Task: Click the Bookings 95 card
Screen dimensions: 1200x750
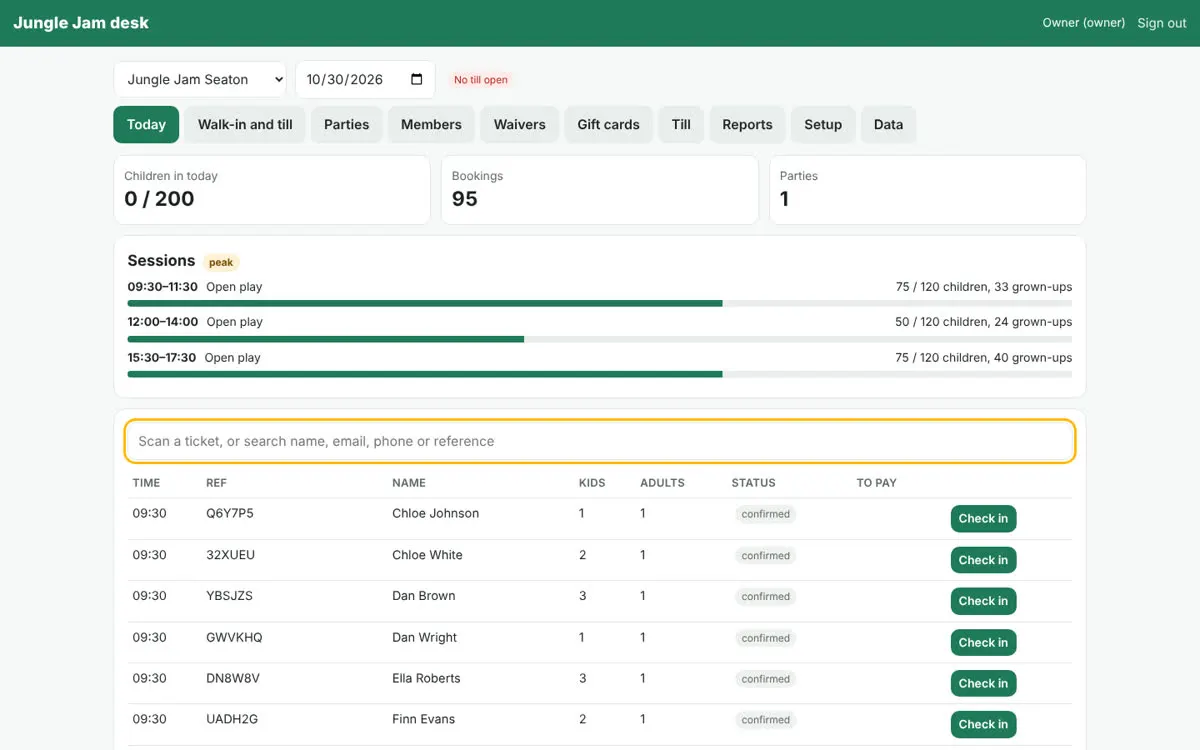Action: 600,190
